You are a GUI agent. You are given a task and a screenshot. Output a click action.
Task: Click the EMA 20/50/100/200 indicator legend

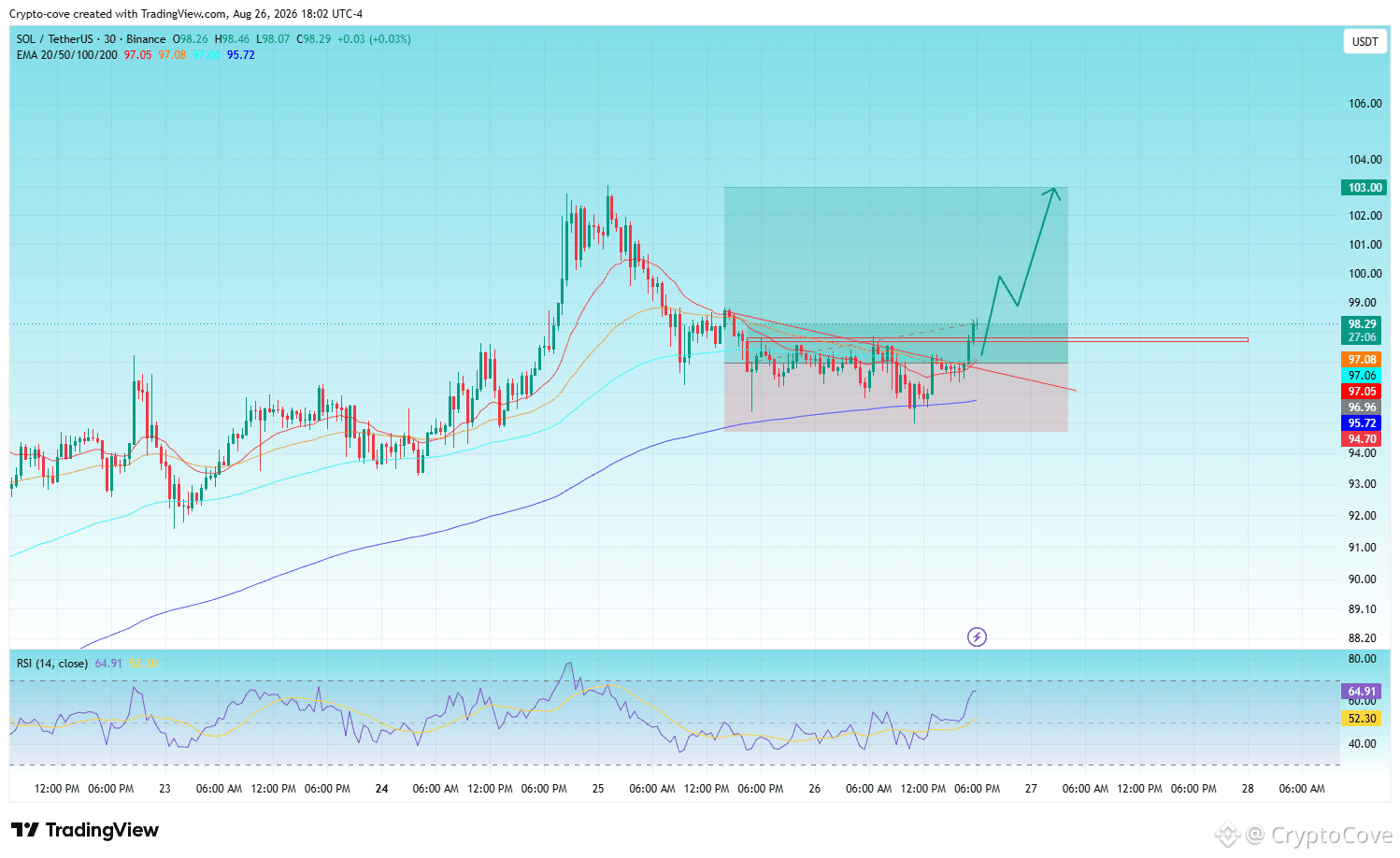tap(67, 55)
